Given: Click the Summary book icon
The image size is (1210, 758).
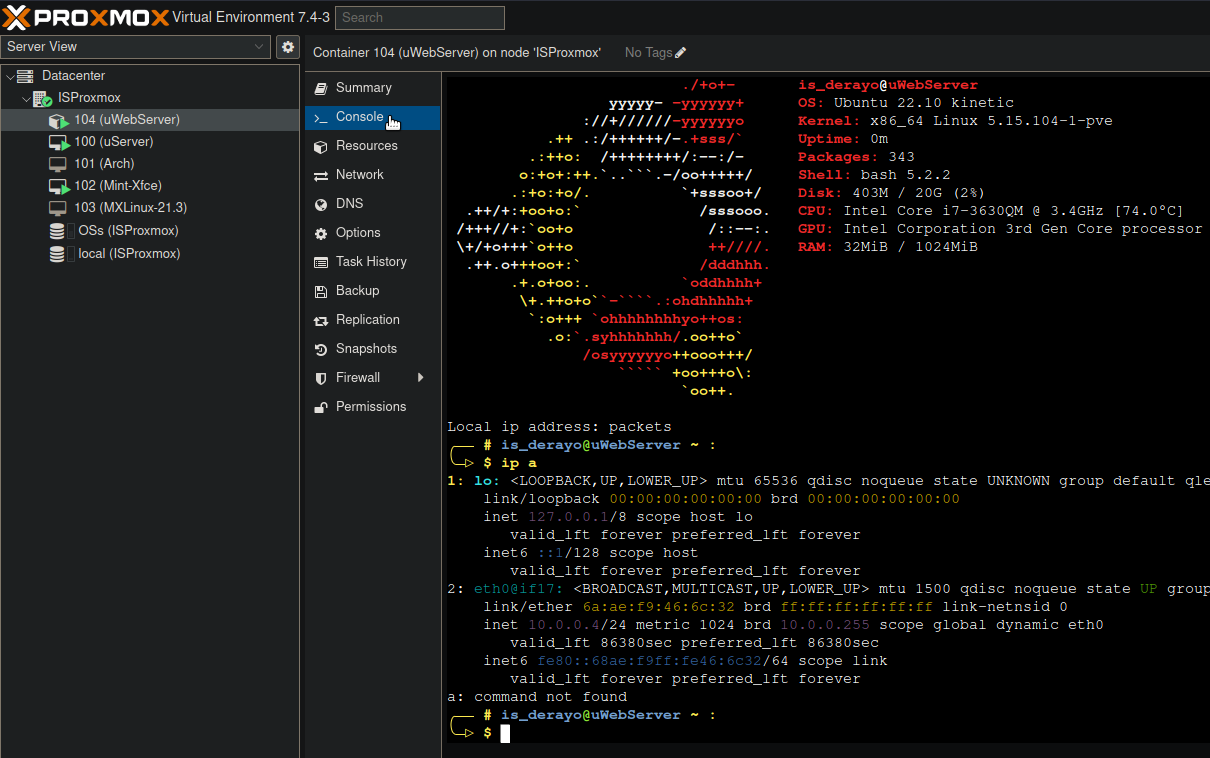Looking at the screenshot, I should (321, 88).
